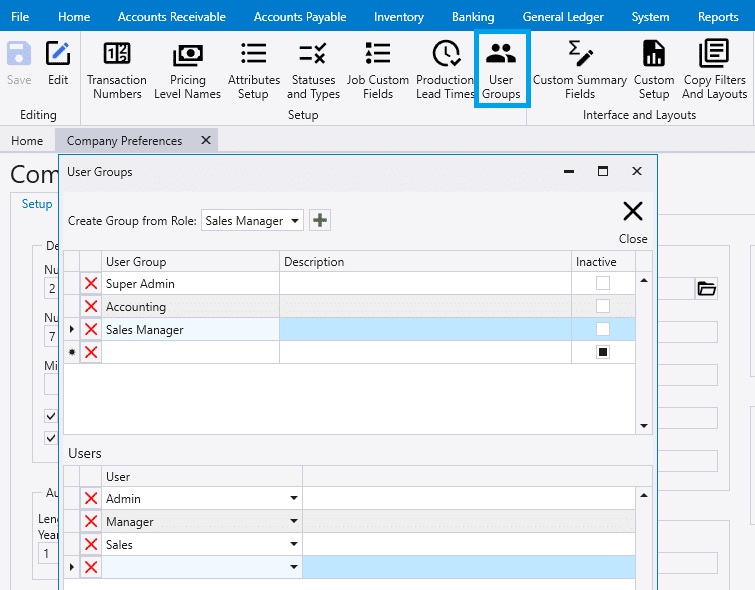Open the Sales user dropdown
This screenshot has height=590, width=755.
click(x=294, y=544)
